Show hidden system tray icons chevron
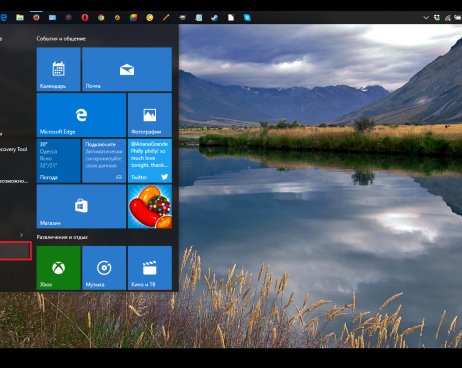This screenshot has height=368, width=462. [x=426, y=18]
